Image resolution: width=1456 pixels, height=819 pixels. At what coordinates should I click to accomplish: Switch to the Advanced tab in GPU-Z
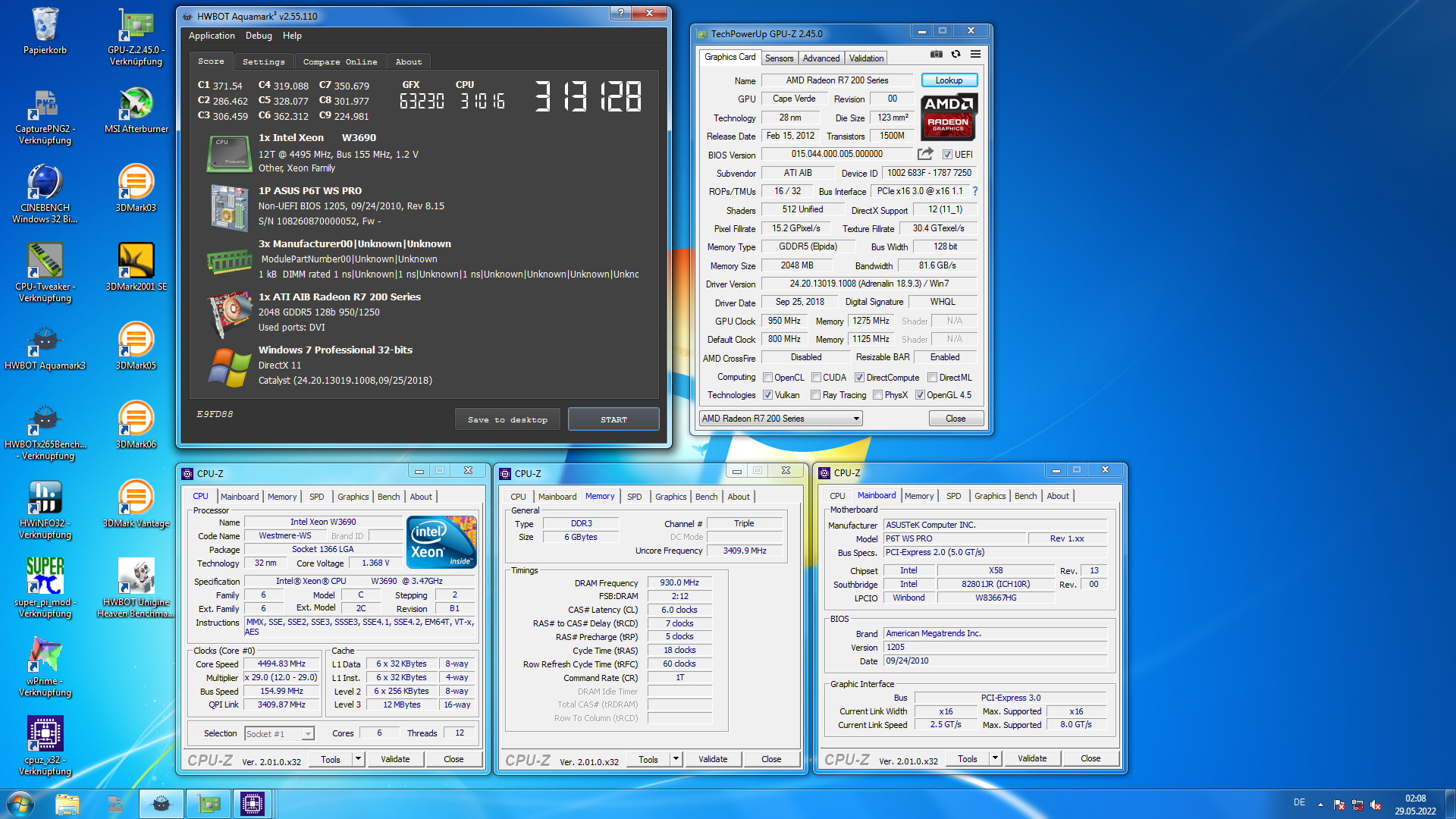tap(821, 58)
